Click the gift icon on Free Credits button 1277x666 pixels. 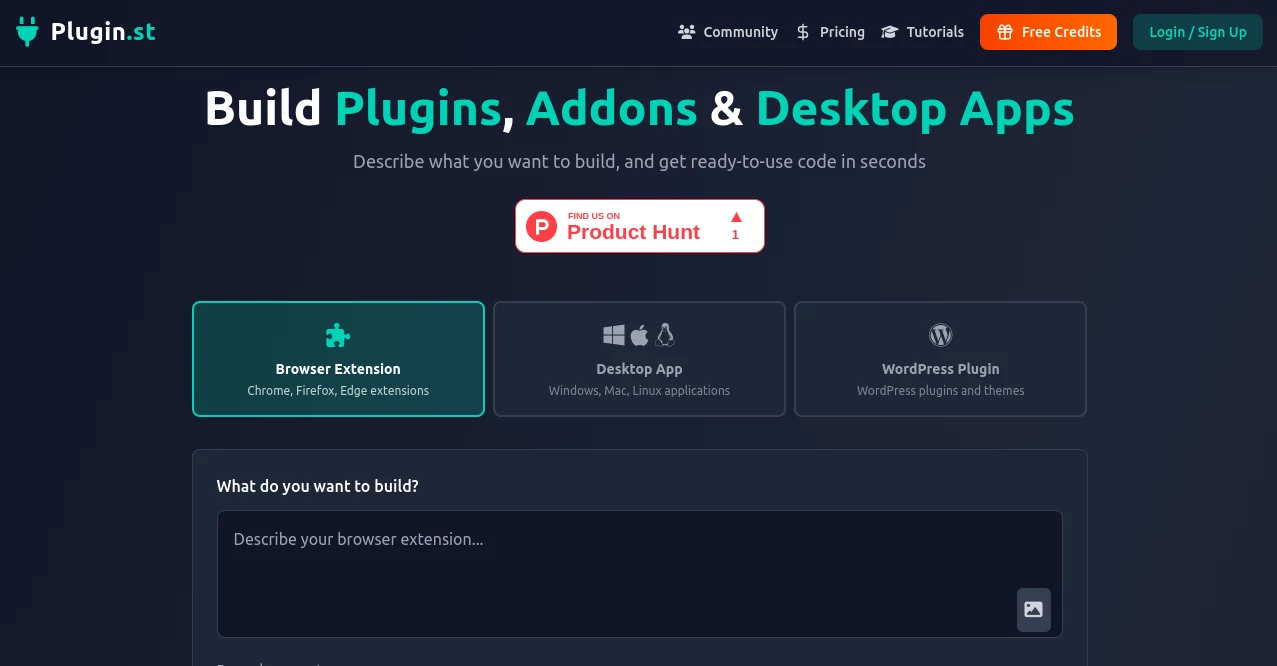coord(1004,31)
